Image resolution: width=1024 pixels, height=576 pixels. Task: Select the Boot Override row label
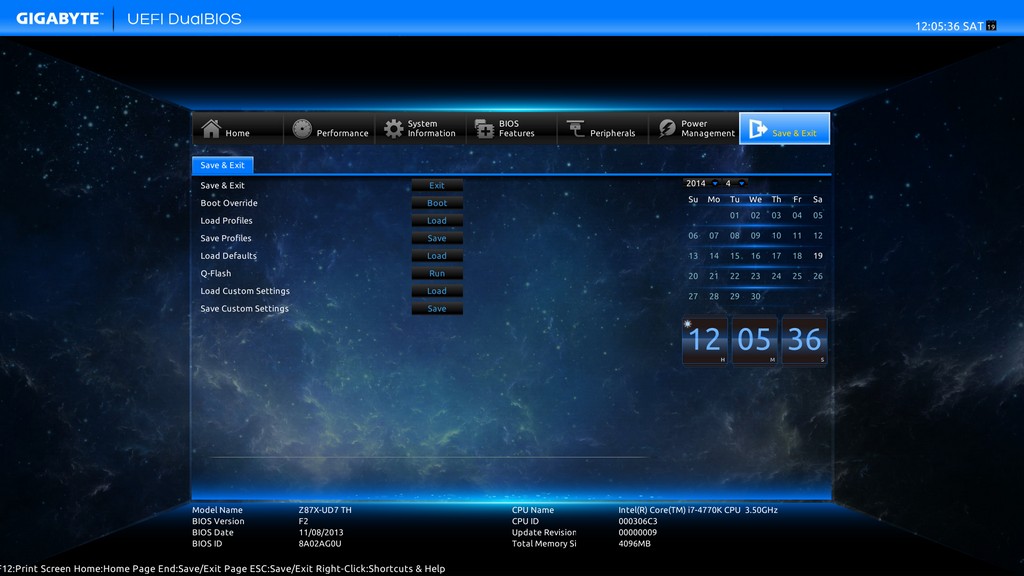pyautogui.click(x=229, y=203)
